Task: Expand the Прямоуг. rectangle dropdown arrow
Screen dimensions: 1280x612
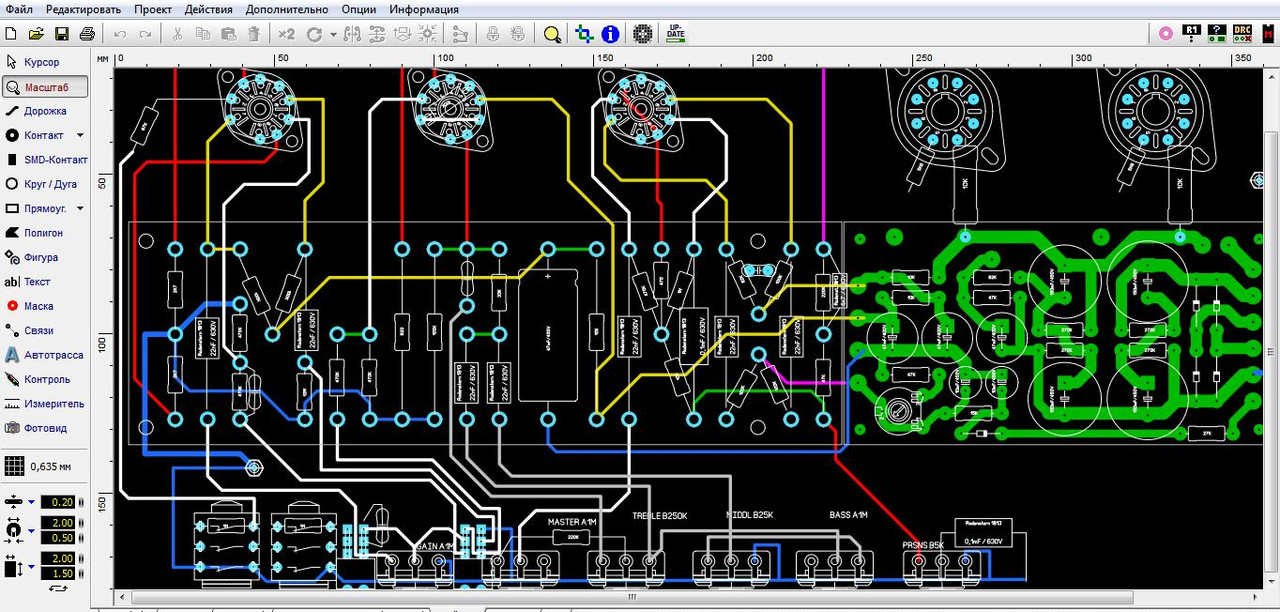Action: pyautogui.click(x=80, y=209)
